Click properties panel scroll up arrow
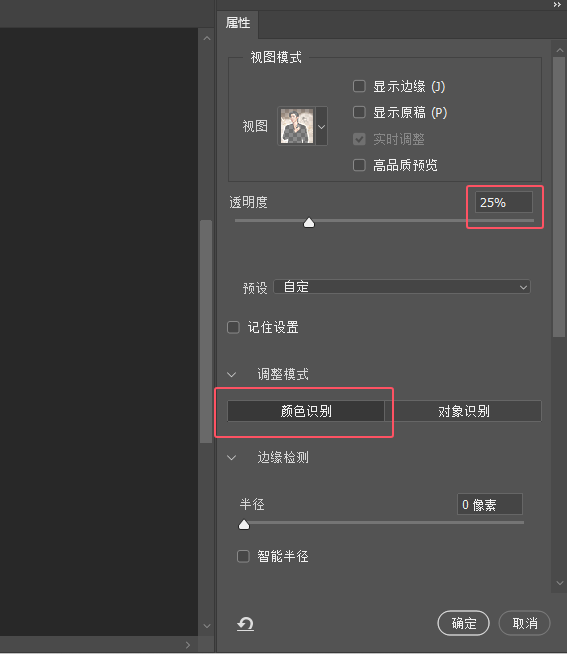The width and height of the screenshot is (567, 654). [x=559, y=50]
